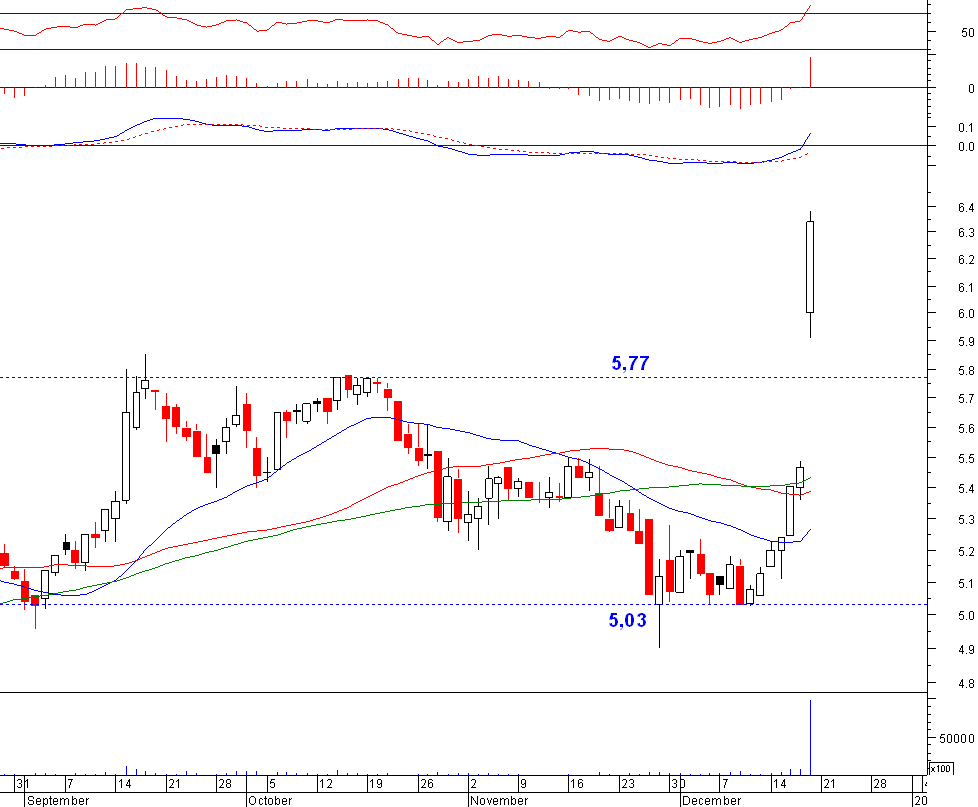The height and width of the screenshot is (807, 978).
Task: Click the 5.7 price axis label
Action: pyautogui.click(x=966, y=399)
